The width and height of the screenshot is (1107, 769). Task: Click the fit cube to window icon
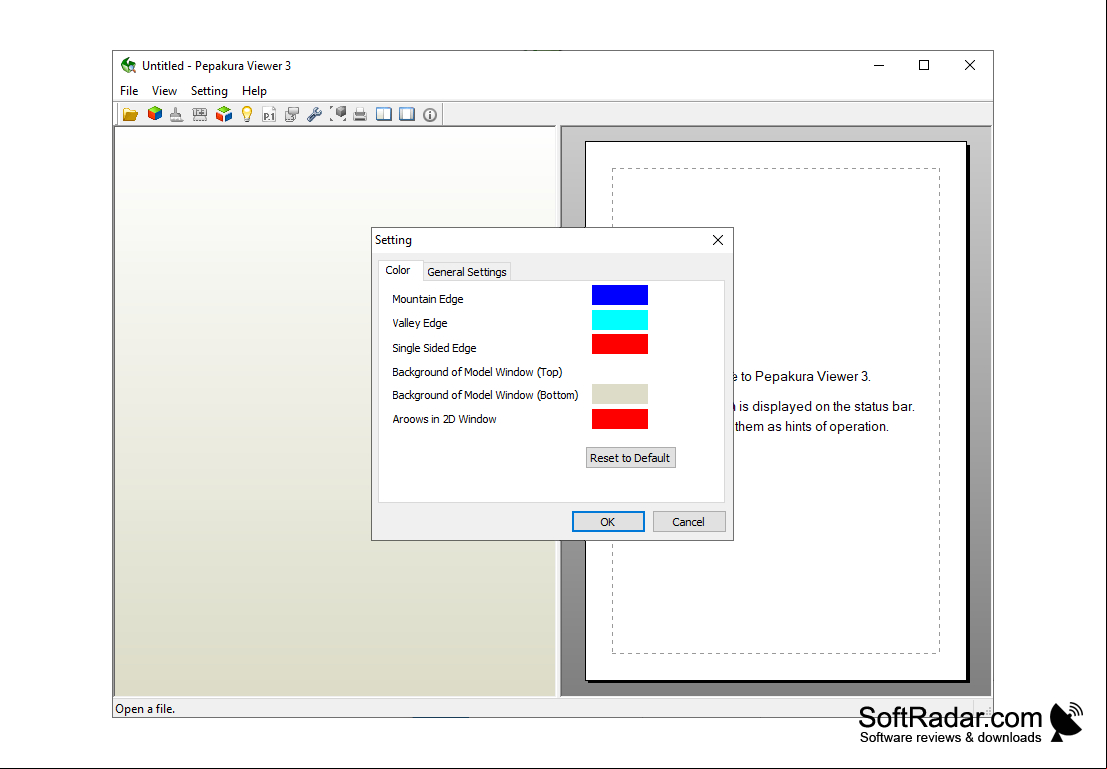(338, 114)
